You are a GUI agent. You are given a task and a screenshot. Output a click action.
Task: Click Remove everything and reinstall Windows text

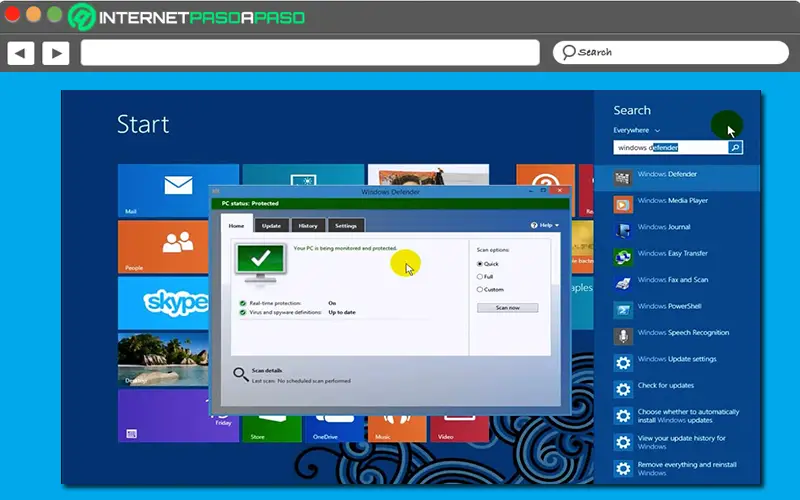pos(687,468)
